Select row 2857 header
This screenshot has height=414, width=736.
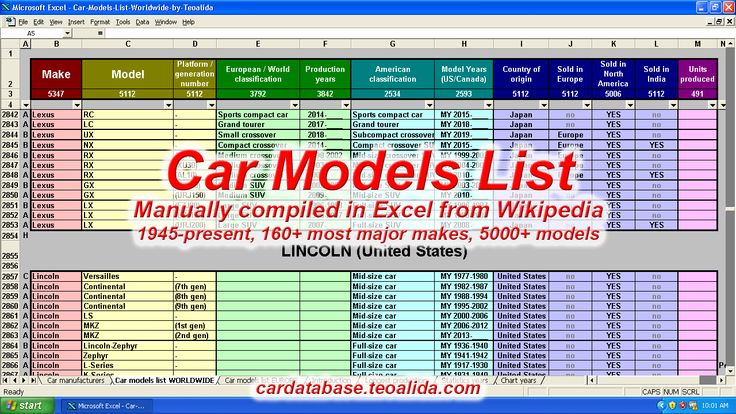click(10, 276)
